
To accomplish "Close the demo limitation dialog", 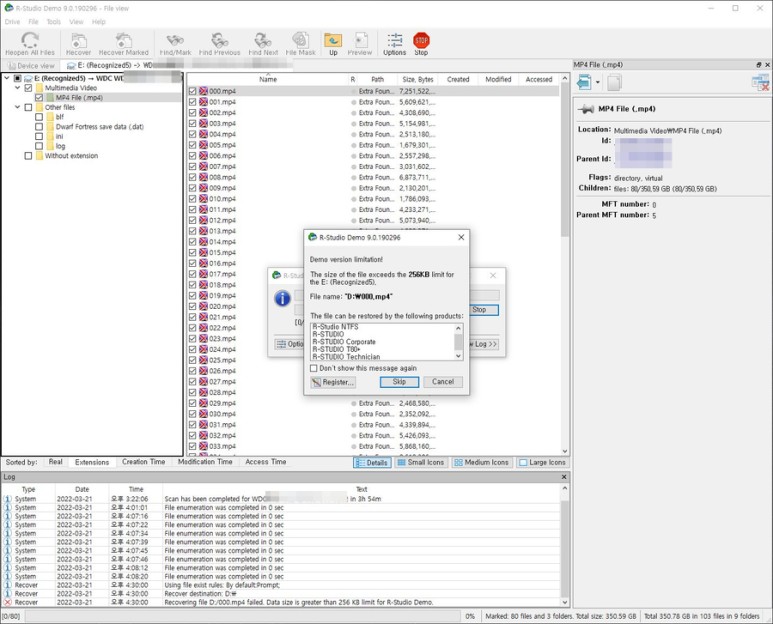I will click(461, 237).
